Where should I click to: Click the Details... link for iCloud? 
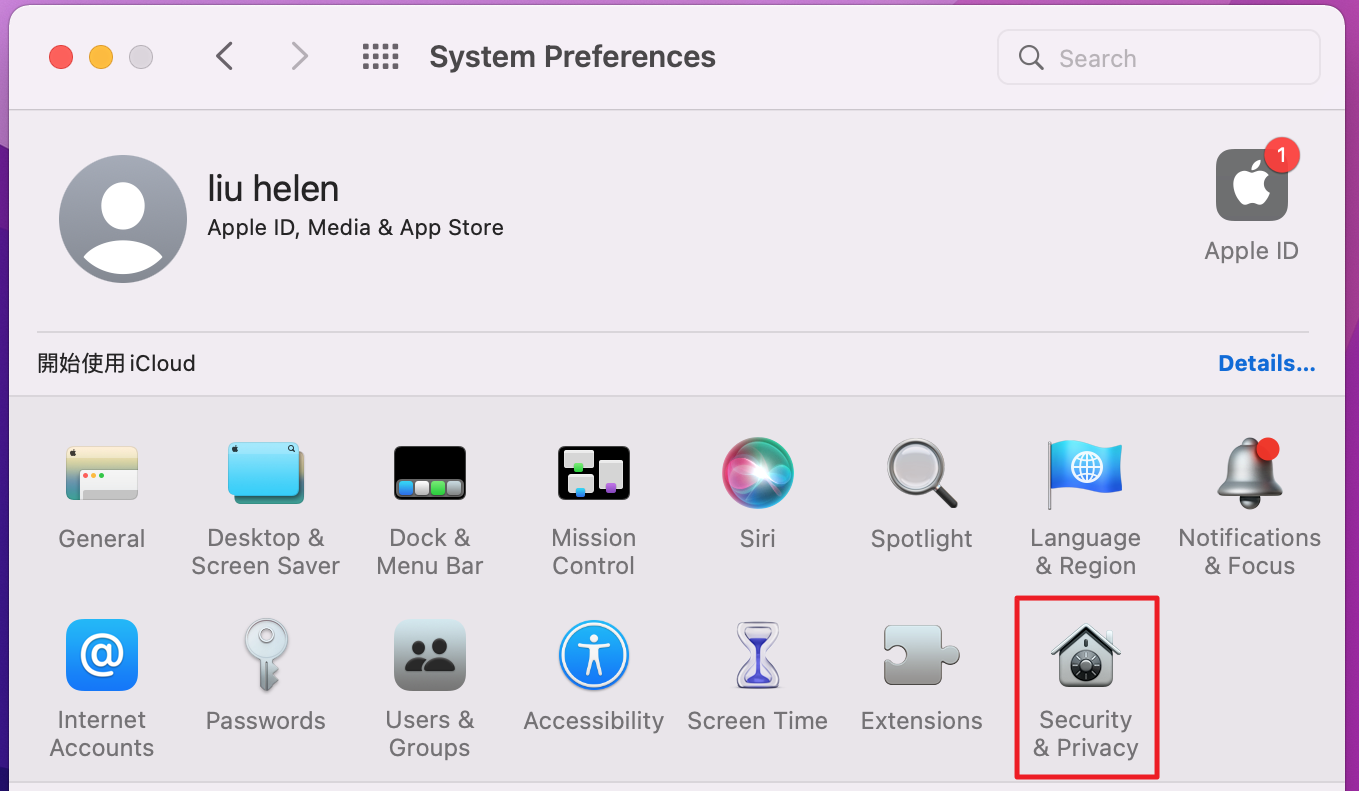(x=1266, y=364)
